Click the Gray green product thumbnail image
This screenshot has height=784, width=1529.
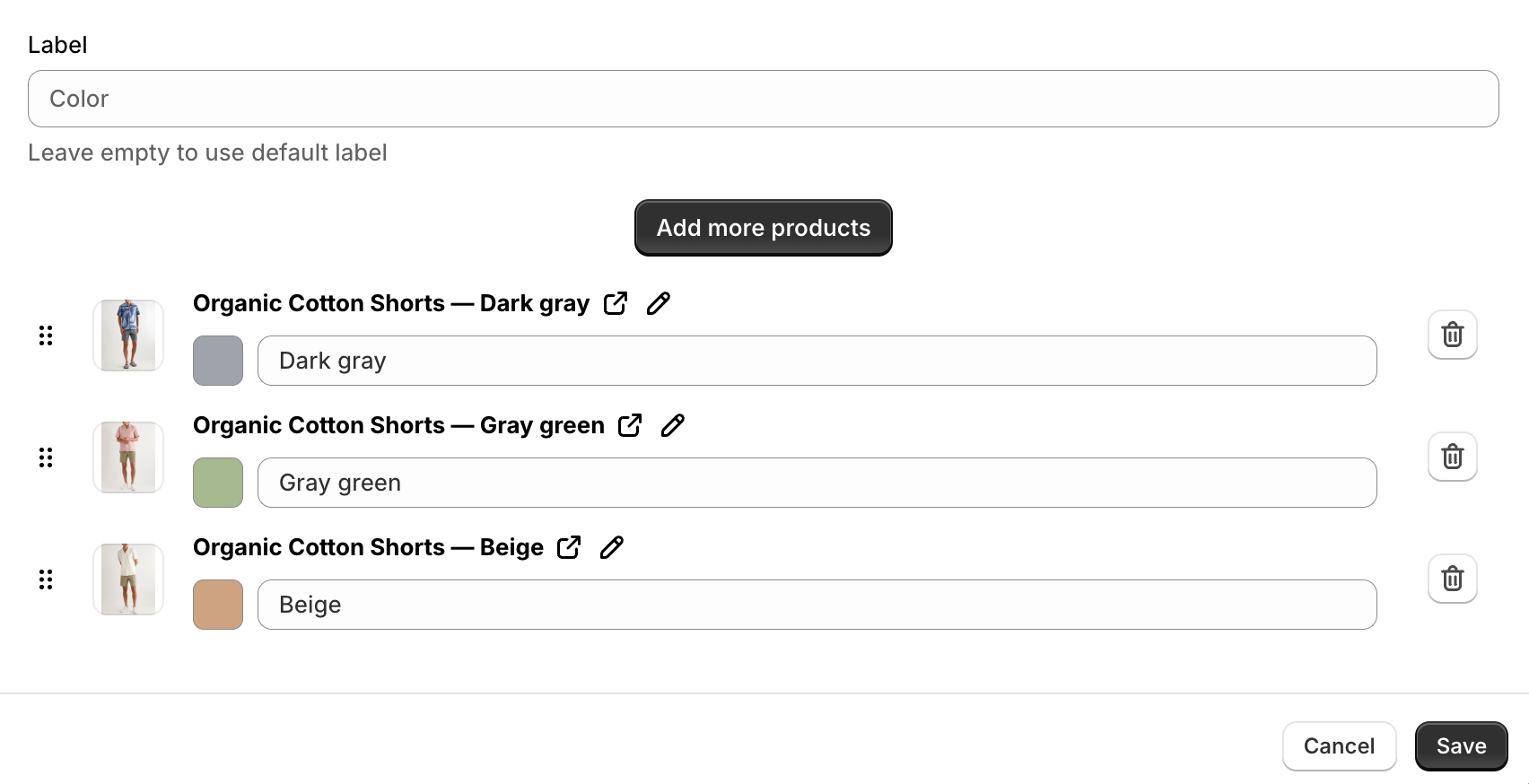coord(127,457)
